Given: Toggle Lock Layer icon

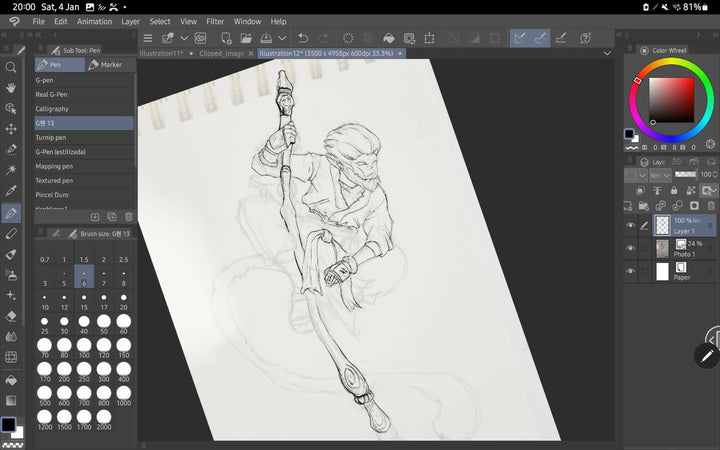Looking at the screenshot, I should (674, 190).
